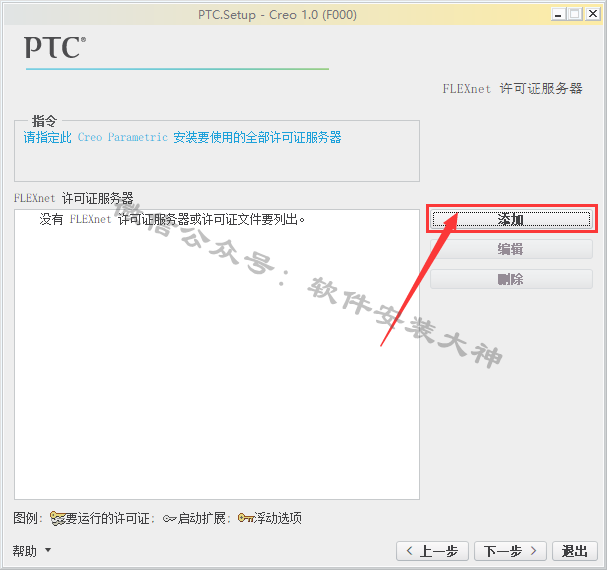The image size is (607, 570).
Task: Click the 要运行的许可证 legend key icon
Action: coord(57,518)
